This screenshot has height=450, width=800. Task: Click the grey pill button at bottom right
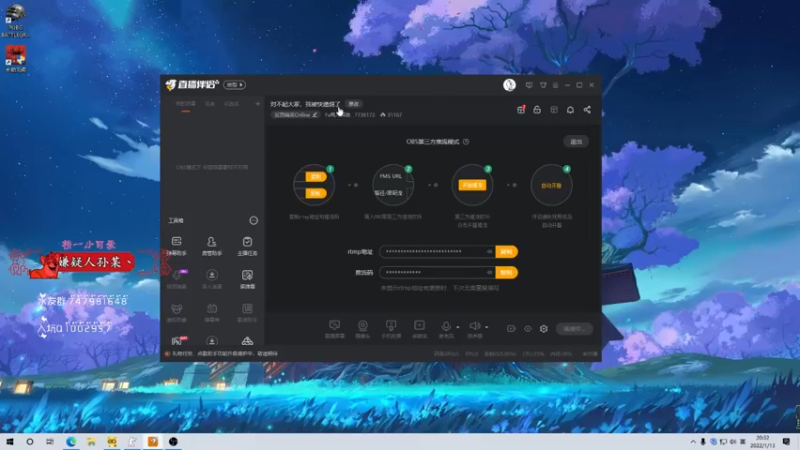click(574, 329)
